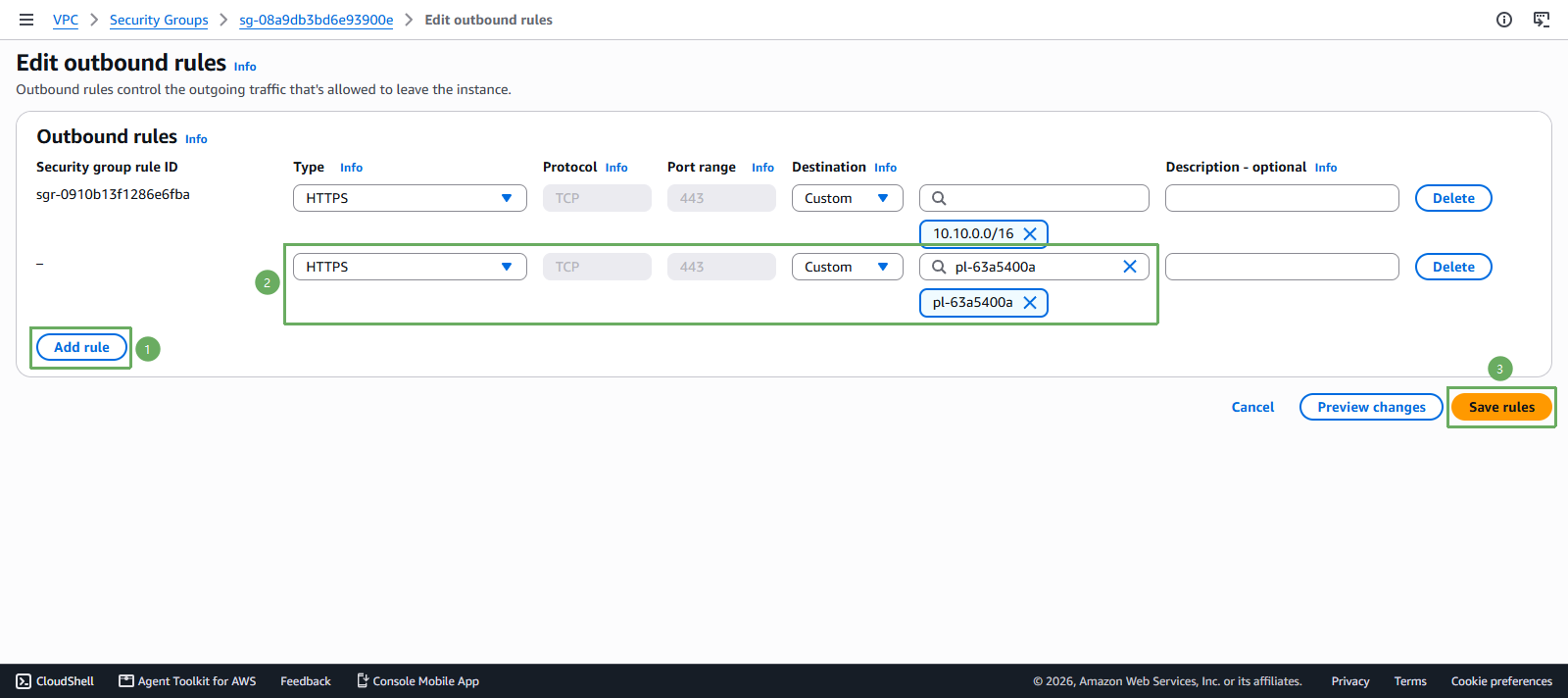The width and height of the screenshot is (1568, 698).
Task: Open Info link for Port range column
Action: click(762, 168)
